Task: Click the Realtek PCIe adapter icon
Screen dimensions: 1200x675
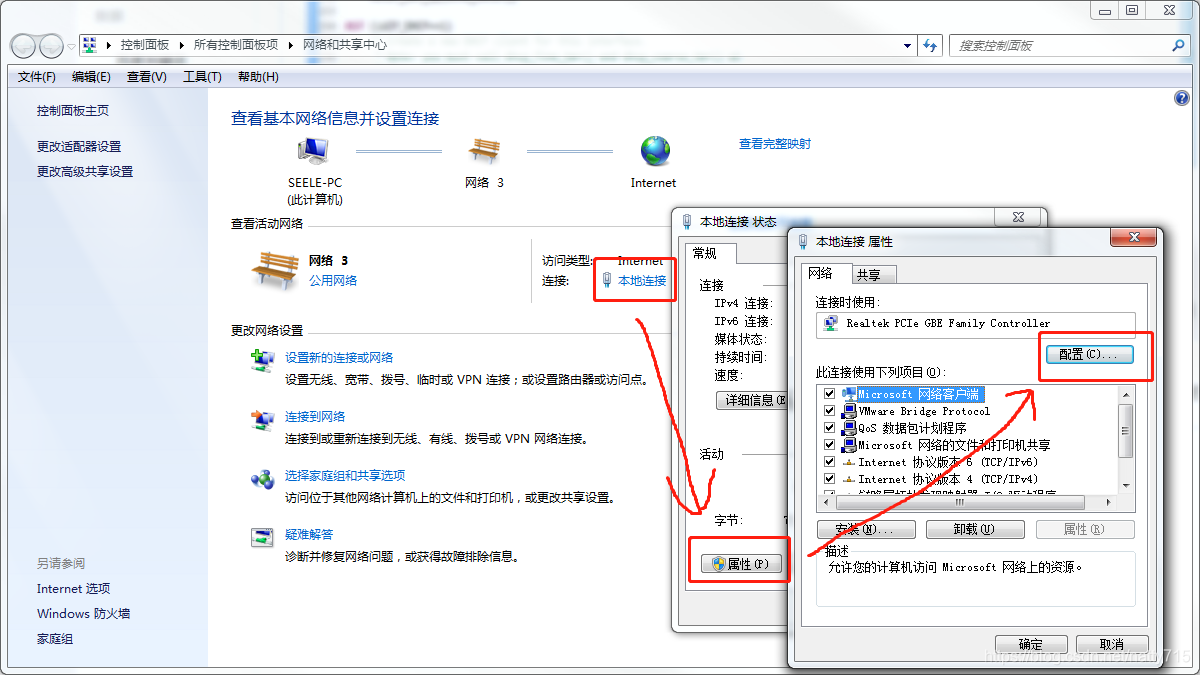Action: [x=830, y=323]
